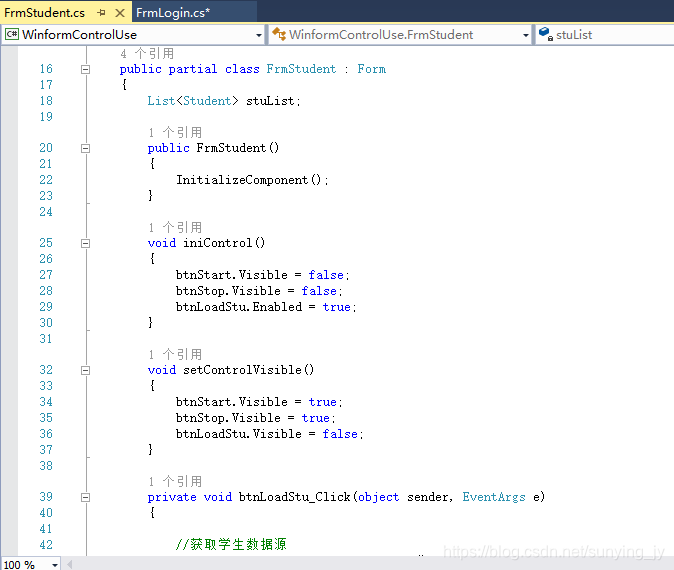This screenshot has height=570, width=674.
Task: Click line number 42
Action: 46,545
